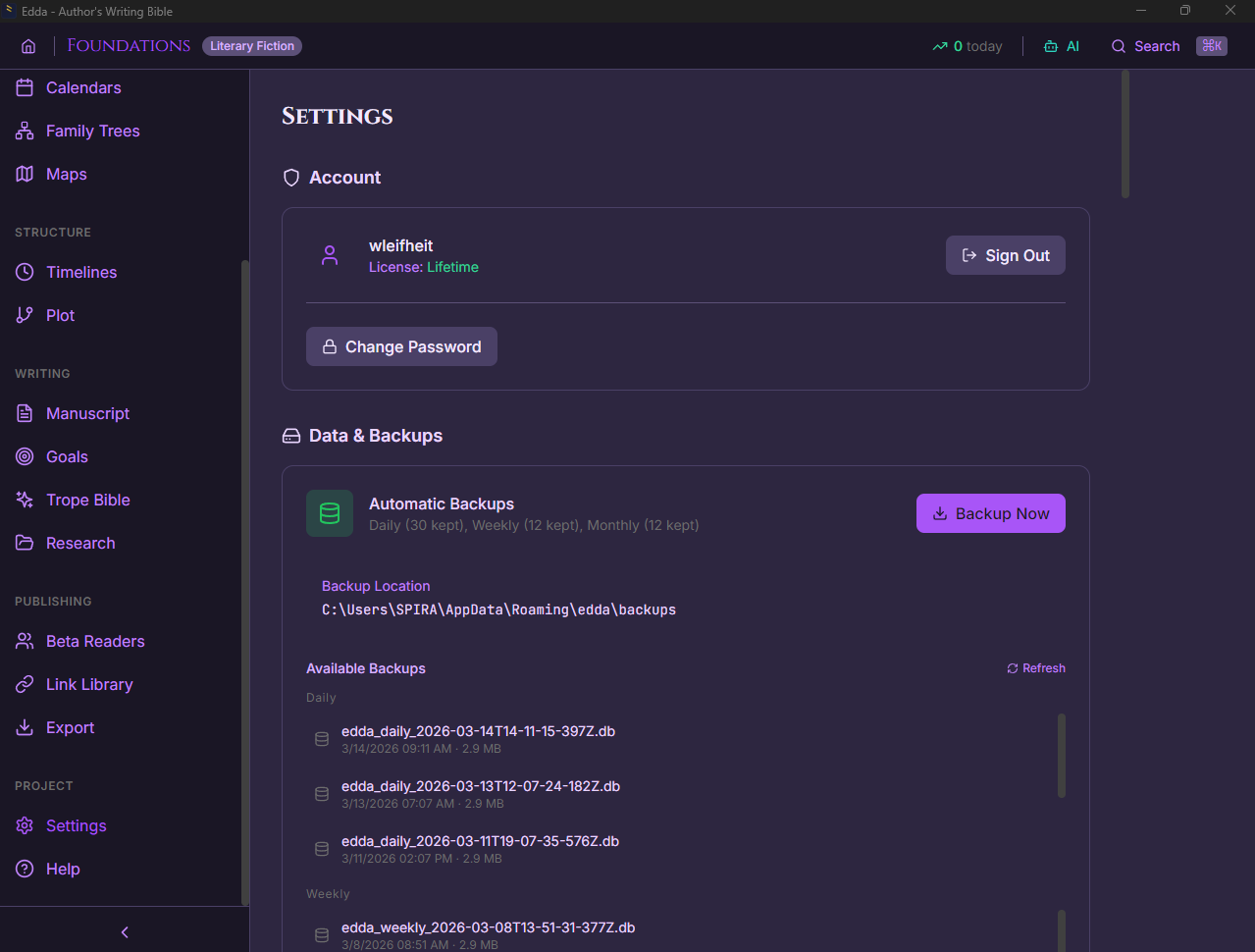The height and width of the screenshot is (952, 1255).
Task: Collapse the sidebar with the chevron
Action: [124, 931]
